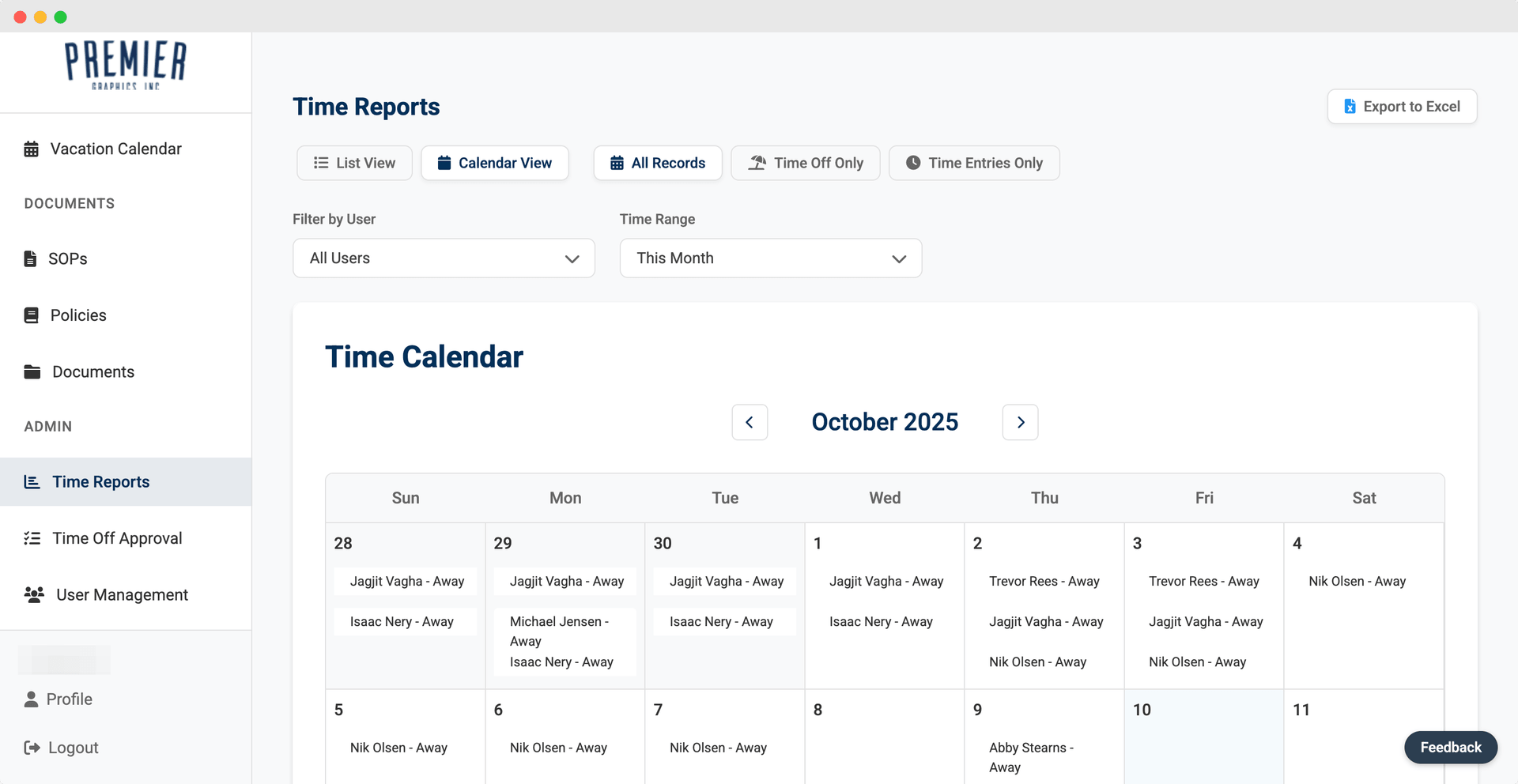Select the Calendar View tab

click(495, 163)
